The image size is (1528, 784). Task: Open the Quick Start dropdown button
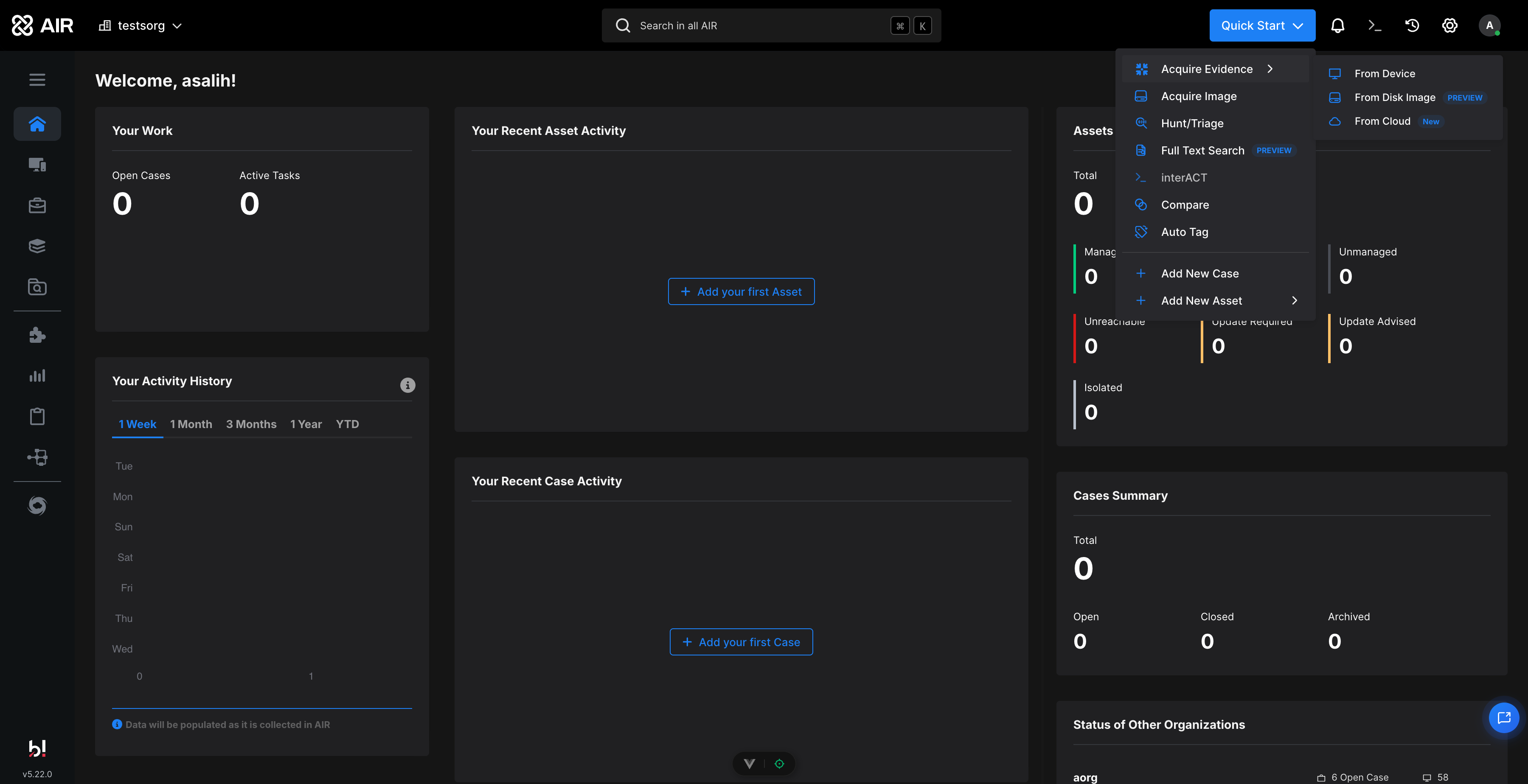[x=1262, y=25]
